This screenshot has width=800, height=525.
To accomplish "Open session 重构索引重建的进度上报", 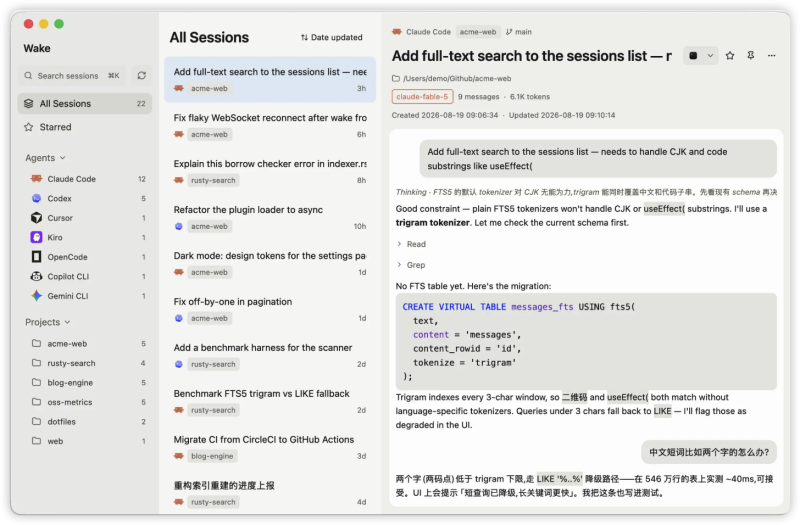I will (270, 493).
